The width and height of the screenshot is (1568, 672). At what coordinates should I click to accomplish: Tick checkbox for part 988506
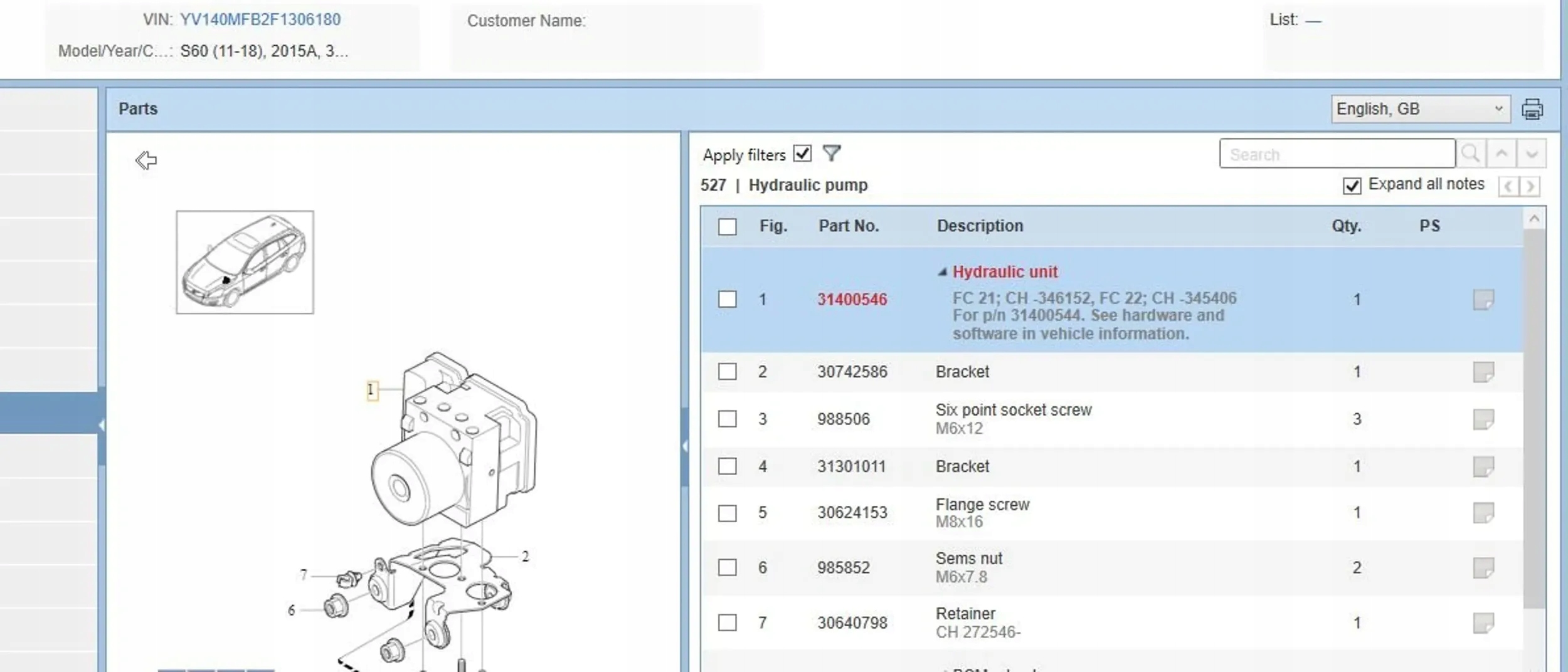point(727,419)
